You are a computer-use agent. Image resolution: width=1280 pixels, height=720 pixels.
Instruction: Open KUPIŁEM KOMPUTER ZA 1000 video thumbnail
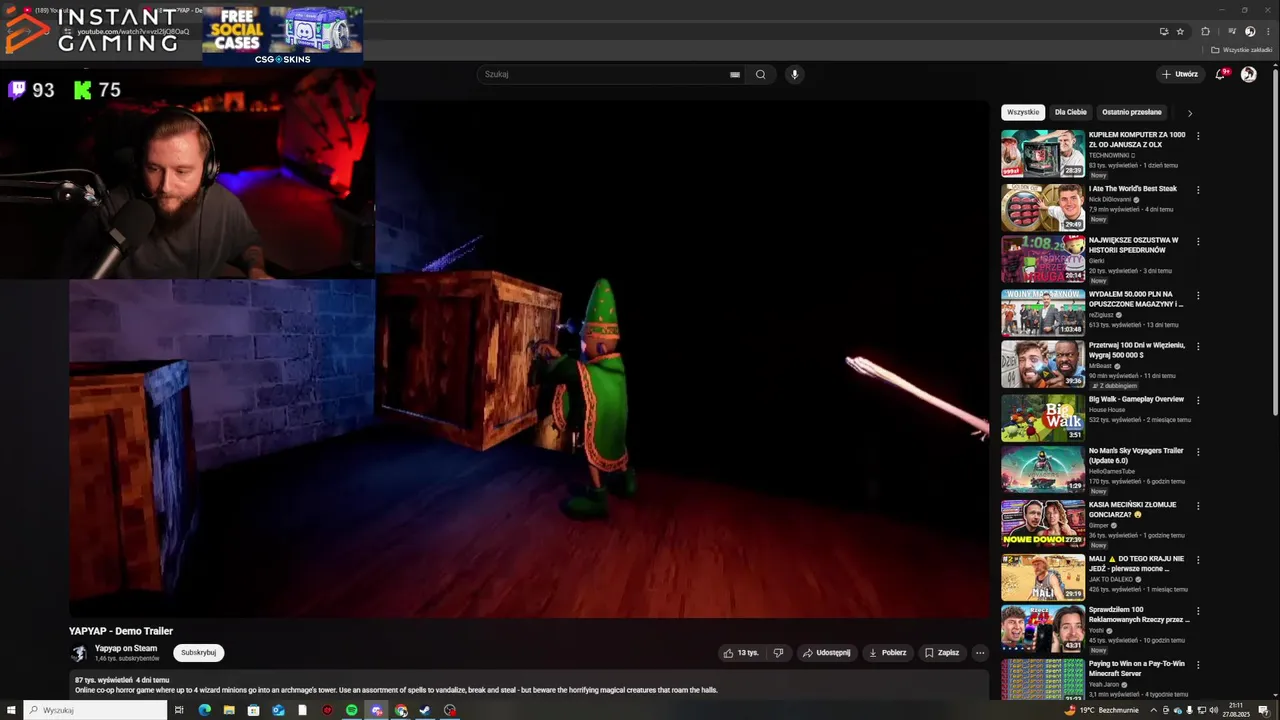click(1043, 153)
